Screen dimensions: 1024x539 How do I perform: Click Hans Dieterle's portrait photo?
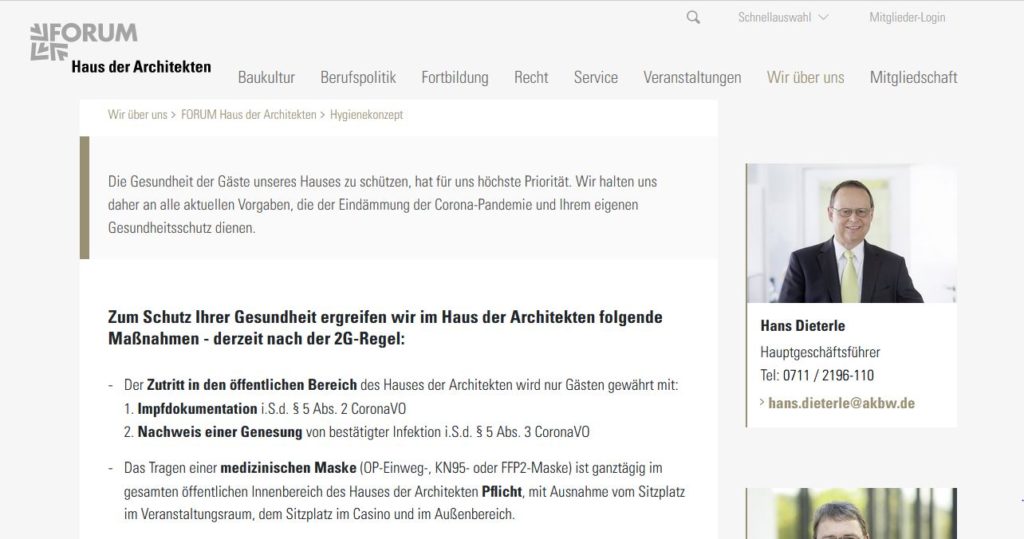tap(851, 233)
